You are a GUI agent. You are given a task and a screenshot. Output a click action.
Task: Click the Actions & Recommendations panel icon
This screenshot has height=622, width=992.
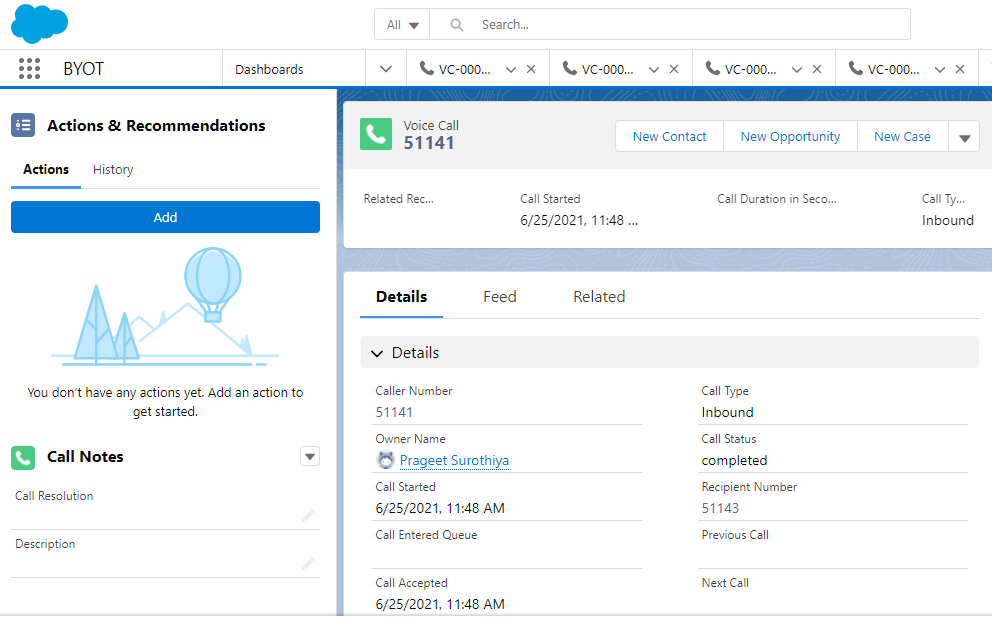tap(22, 125)
